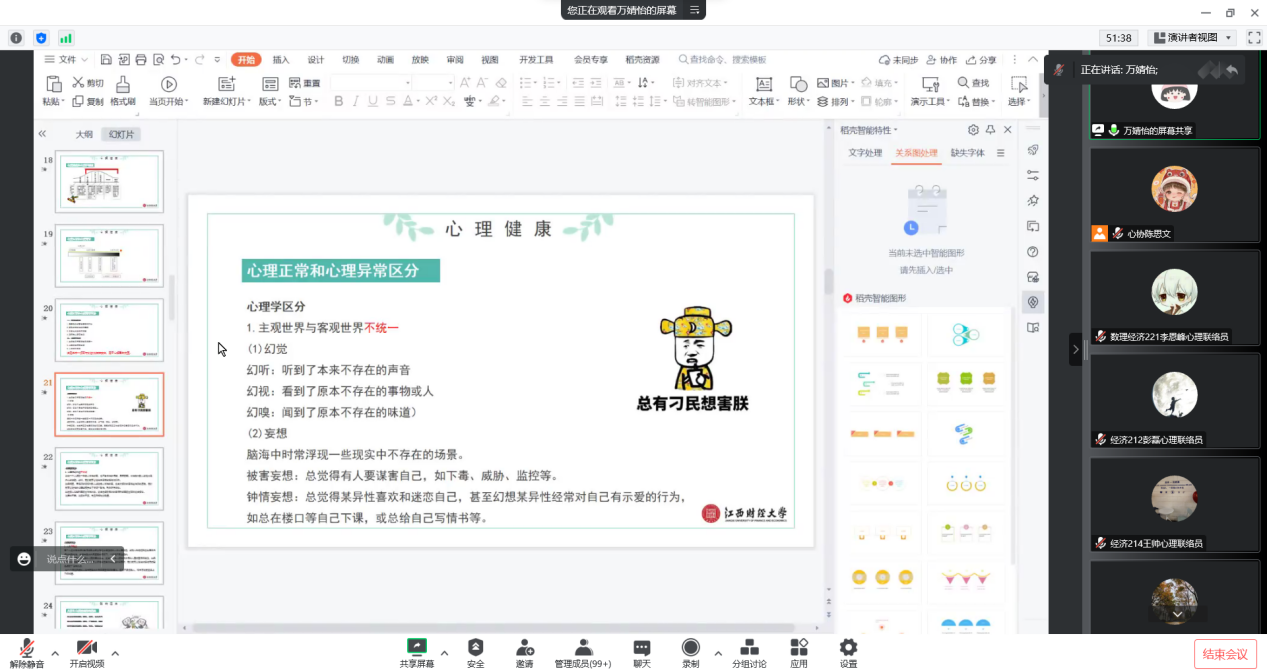Check the green network signal icon
The height and width of the screenshot is (671, 1267).
[x=66, y=38]
